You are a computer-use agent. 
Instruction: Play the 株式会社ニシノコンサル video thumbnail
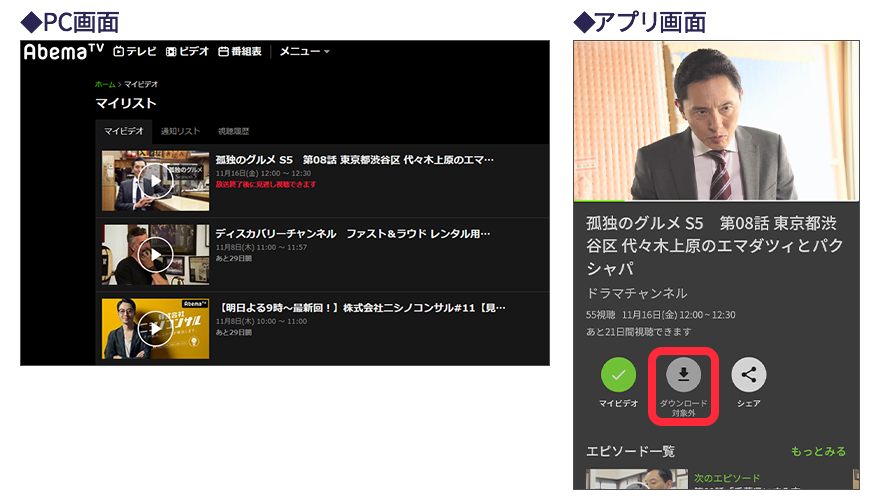pyautogui.click(x=155, y=329)
